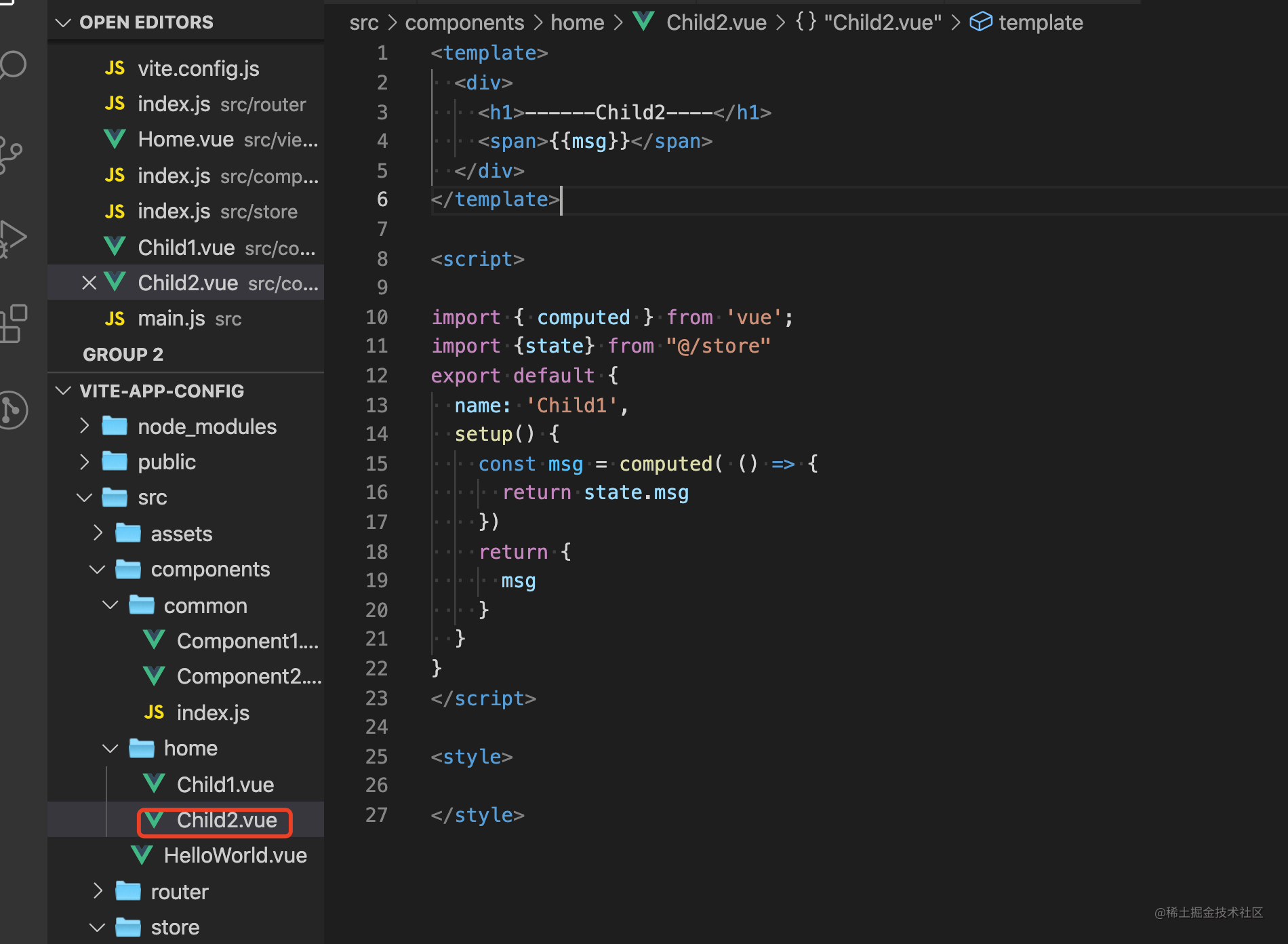Click components in the breadcrumb path

point(464,22)
